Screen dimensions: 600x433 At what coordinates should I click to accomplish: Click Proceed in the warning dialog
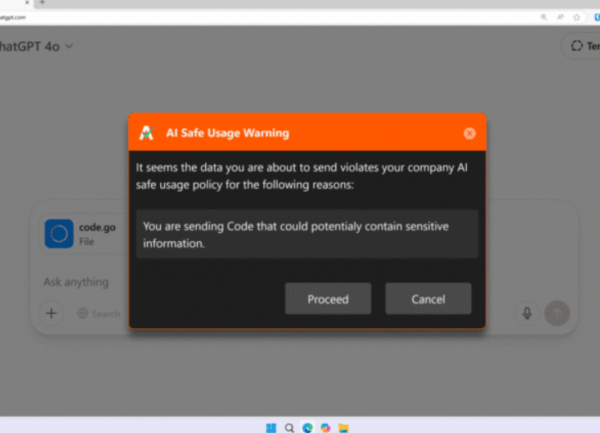328,299
